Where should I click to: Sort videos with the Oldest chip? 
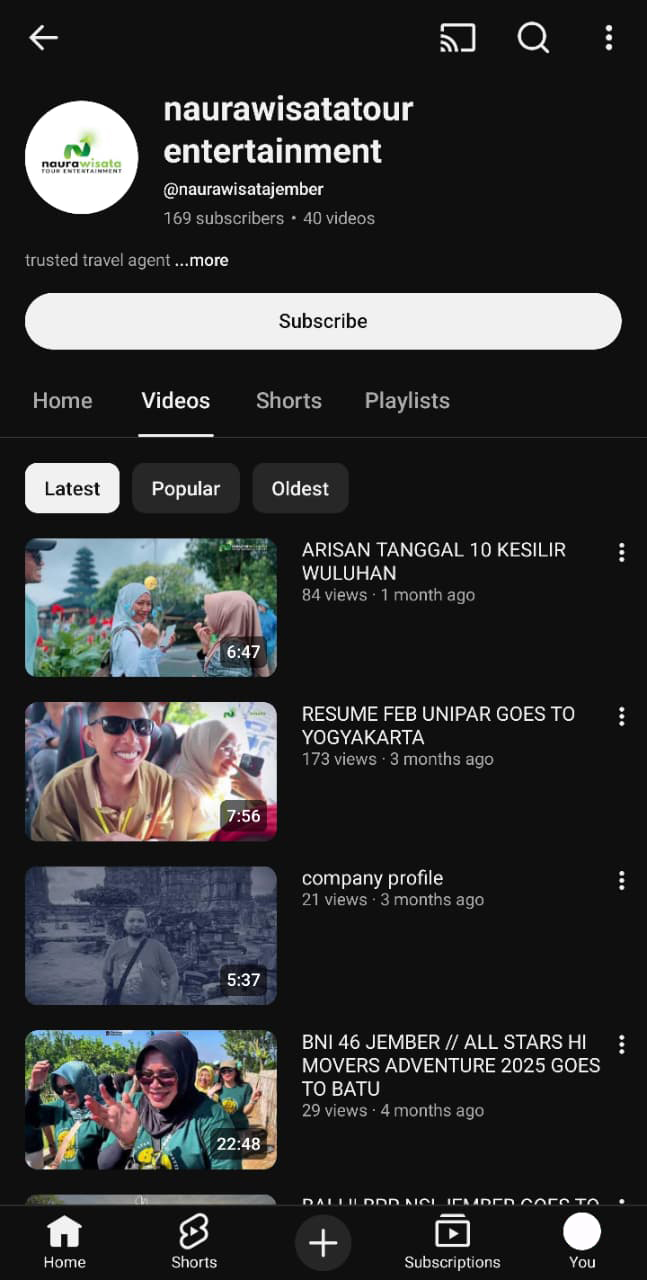tap(300, 488)
